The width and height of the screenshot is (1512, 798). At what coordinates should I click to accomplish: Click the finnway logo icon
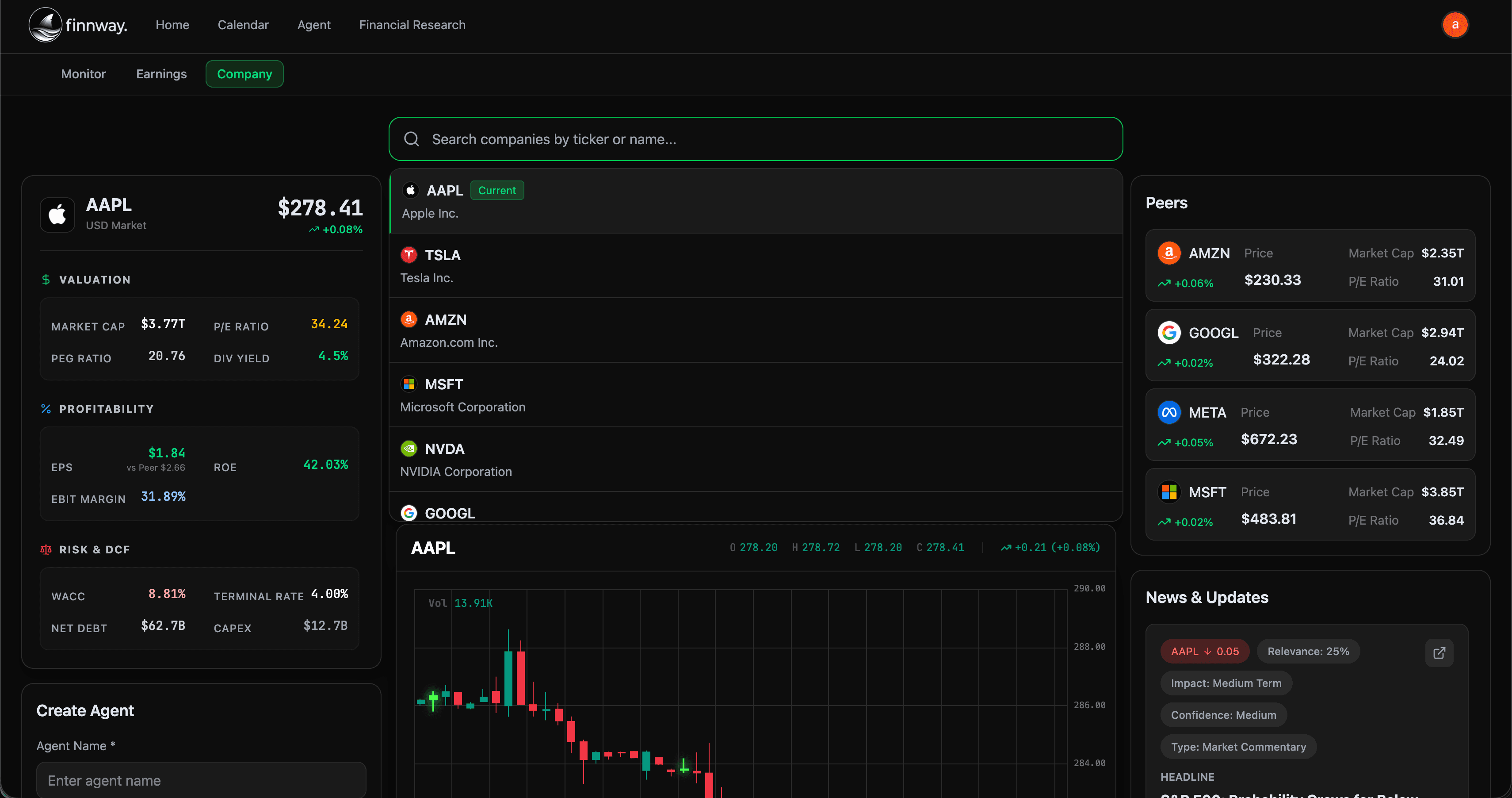pyautogui.click(x=45, y=25)
